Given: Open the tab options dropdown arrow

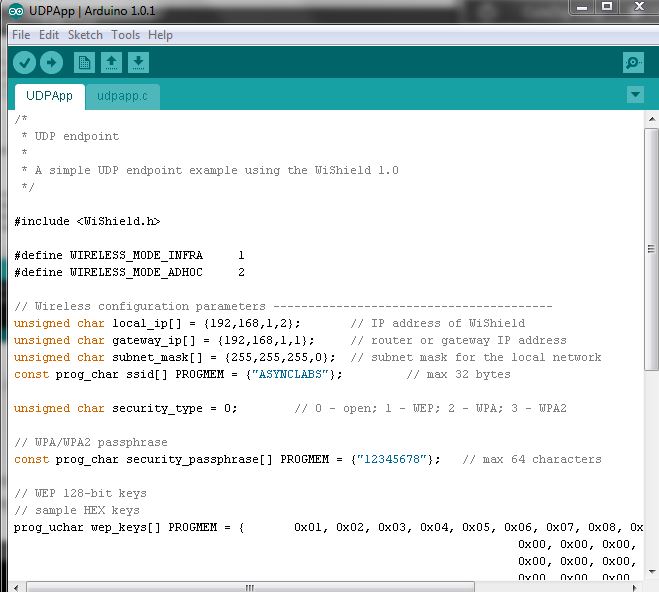Looking at the screenshot, I should (x=635, y=95).
